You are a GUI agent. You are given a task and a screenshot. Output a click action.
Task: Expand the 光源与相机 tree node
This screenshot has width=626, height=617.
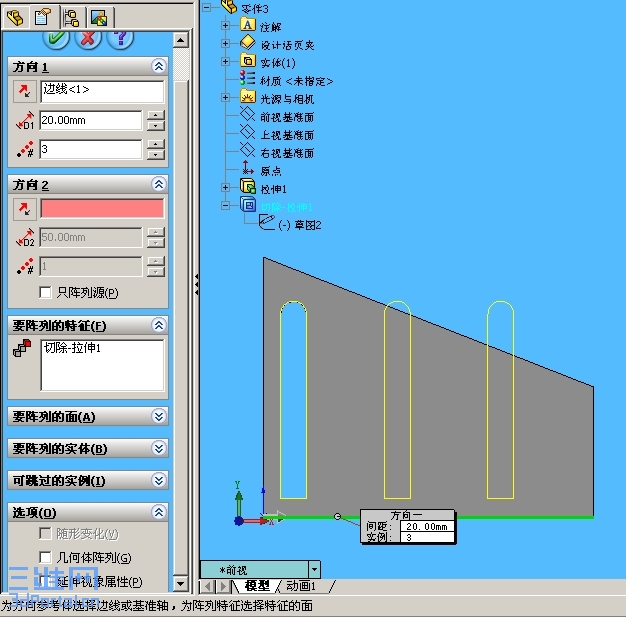[225, 97]
